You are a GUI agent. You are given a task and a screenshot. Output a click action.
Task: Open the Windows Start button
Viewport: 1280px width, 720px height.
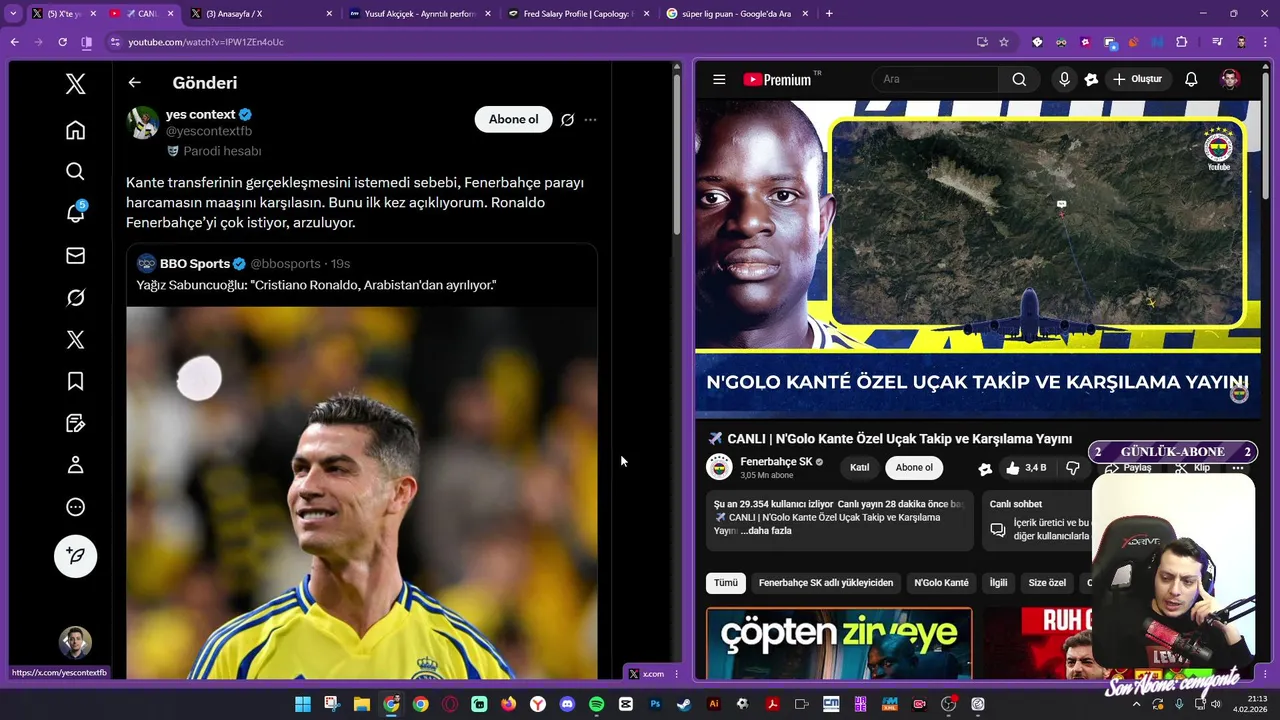[302, 704]
